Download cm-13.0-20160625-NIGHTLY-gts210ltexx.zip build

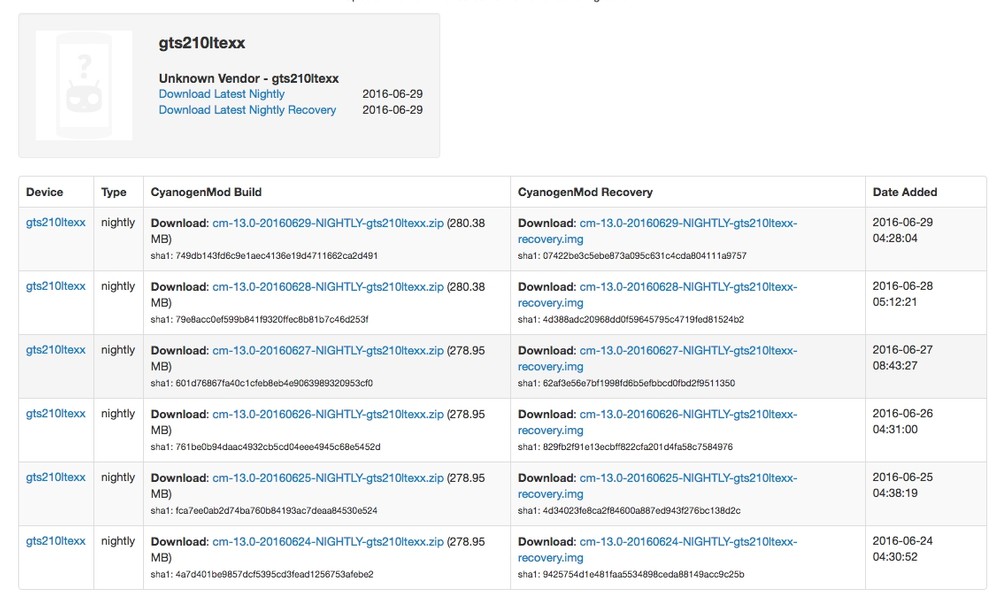point(328,478)
